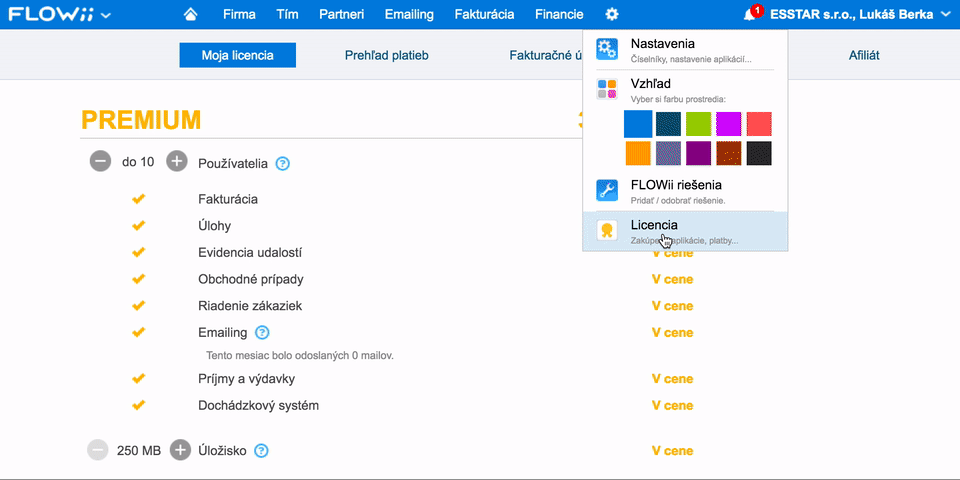Open the Emailing menu item
This screenshot has height=480, width=960.
409,15
